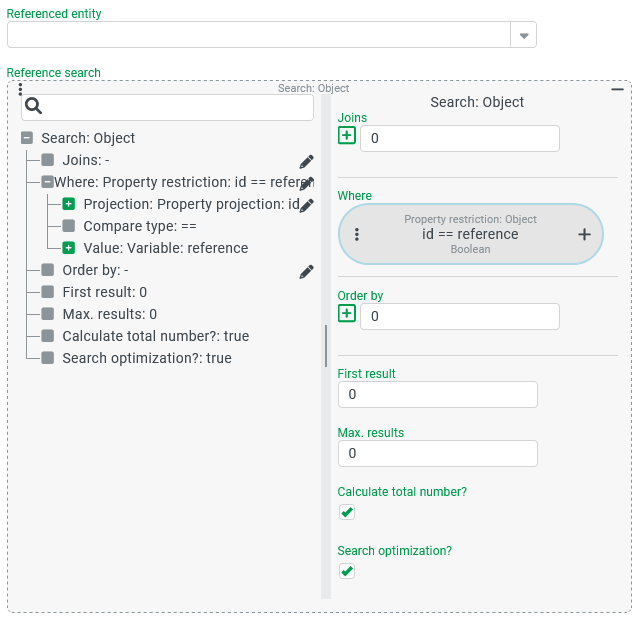Collapse the Search: Object tree node

click(x=27, y=138)
